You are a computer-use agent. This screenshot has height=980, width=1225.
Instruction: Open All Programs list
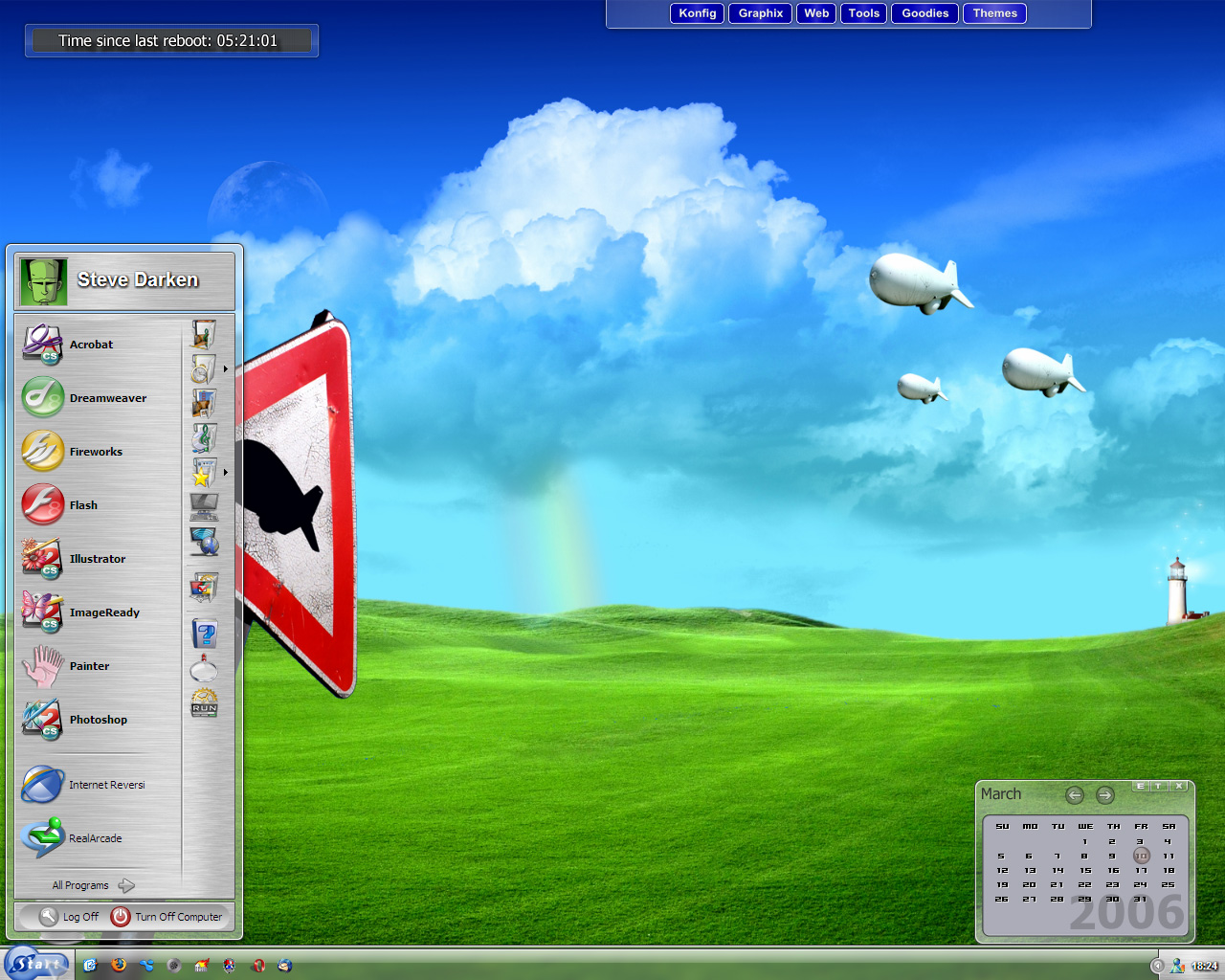tap(94, 885)
